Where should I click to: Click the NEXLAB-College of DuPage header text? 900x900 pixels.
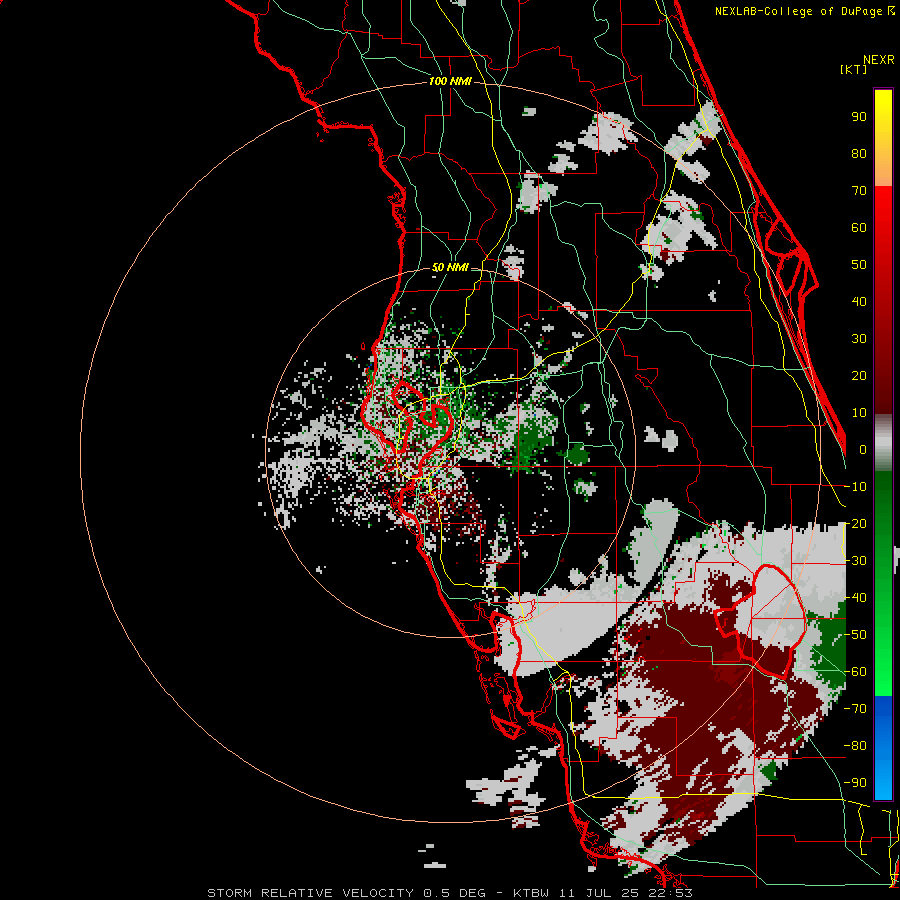coord(800,11)
